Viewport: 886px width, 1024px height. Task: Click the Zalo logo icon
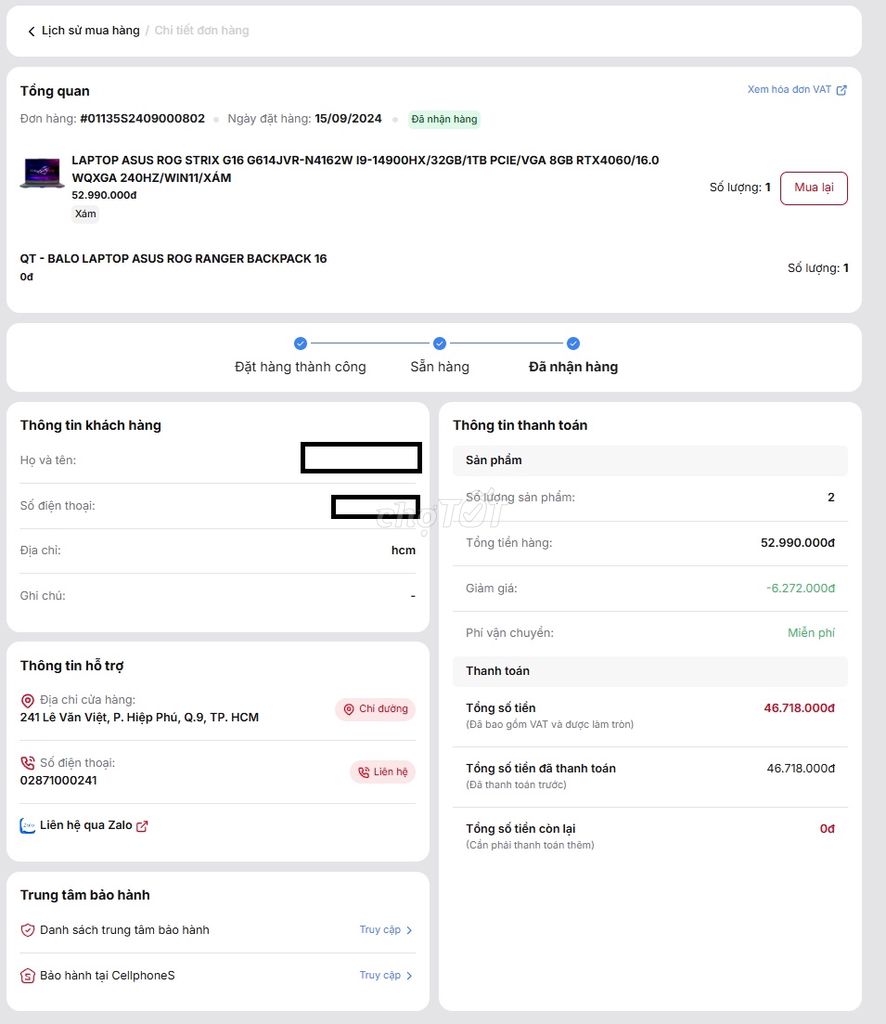tap(27, 825)
